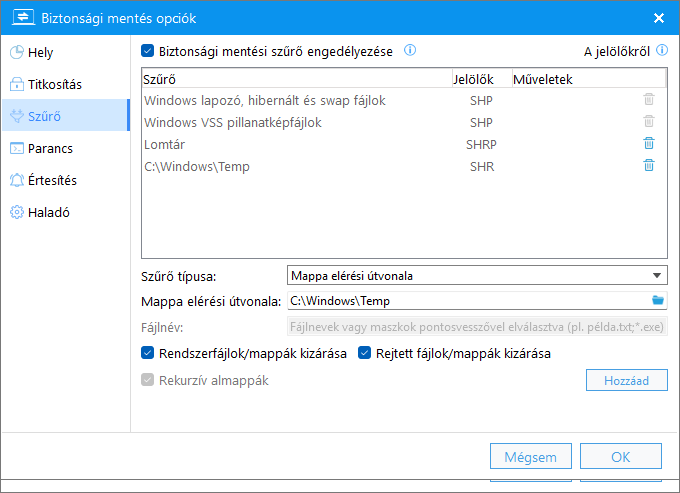680x493 pixels.
Task: Delete the Lomtár filter with trash icon
Action: point(649,143)
